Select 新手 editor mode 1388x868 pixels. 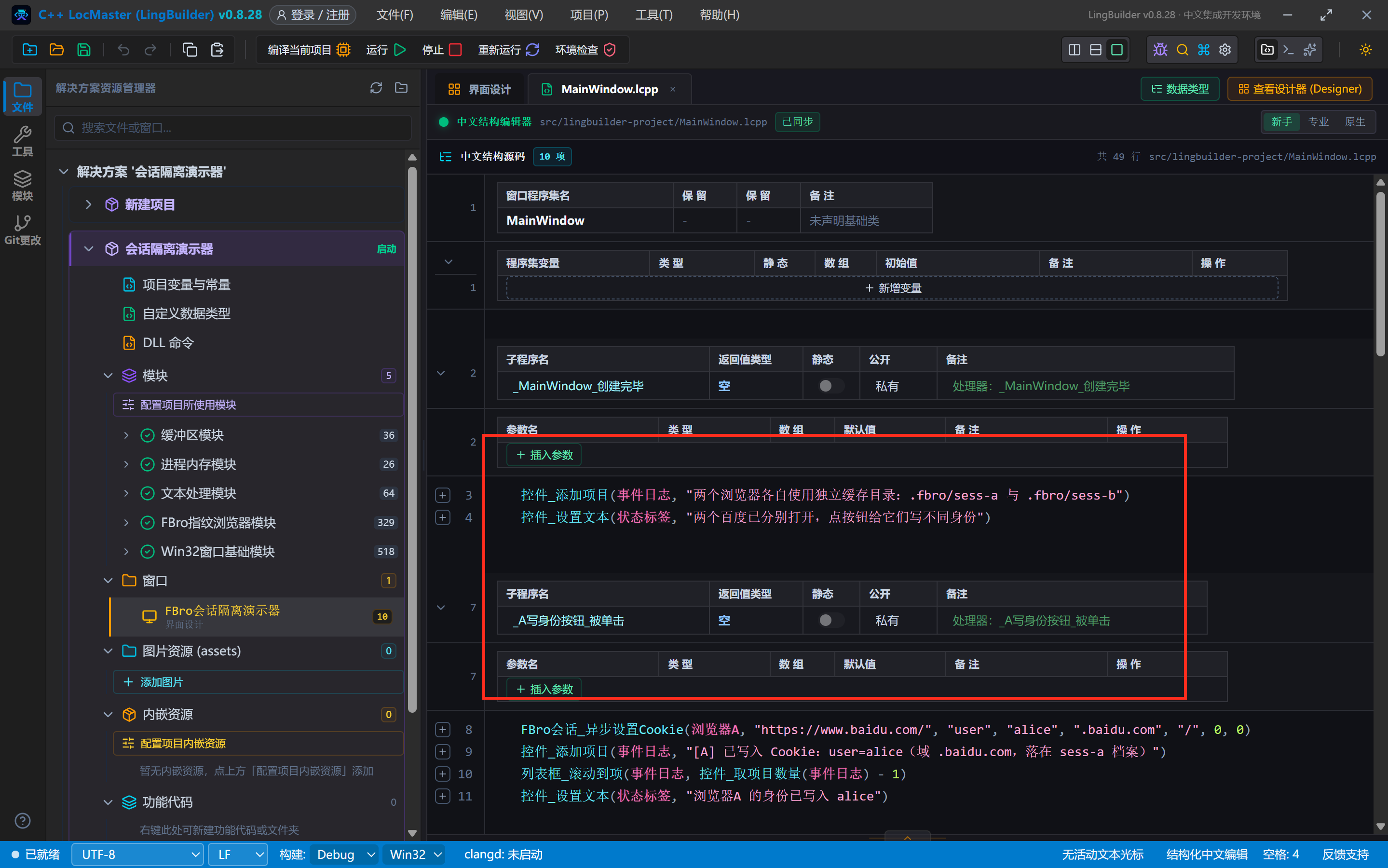[1282, 122]
